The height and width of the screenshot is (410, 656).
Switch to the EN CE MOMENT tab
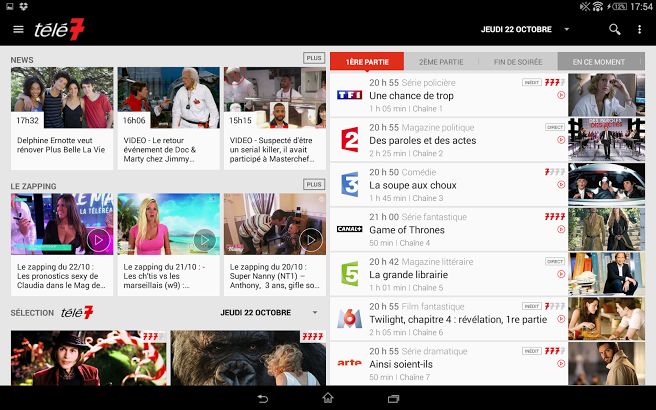pyautogui.click(x=599, y=62)
